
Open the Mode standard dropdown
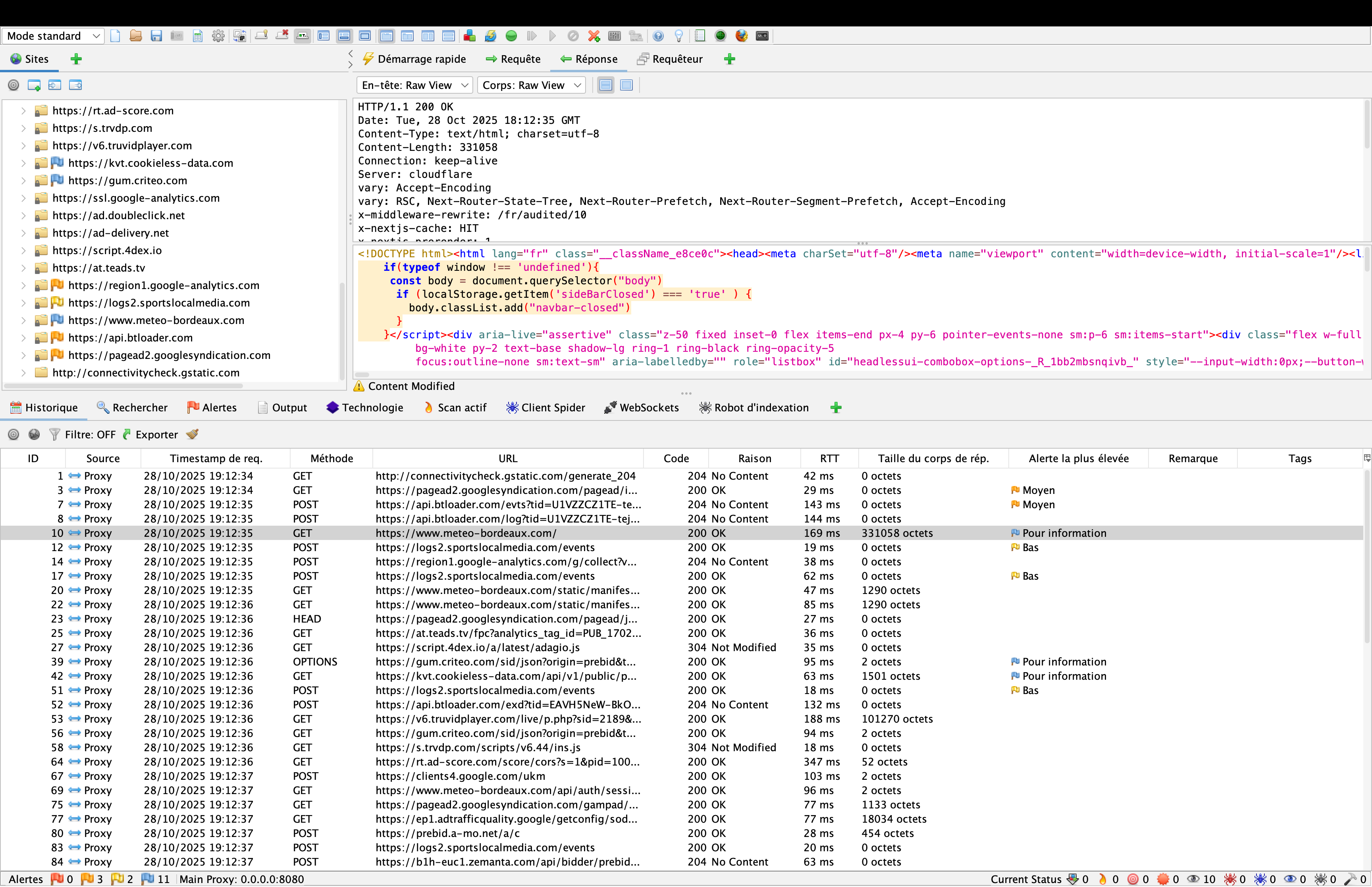52,36
